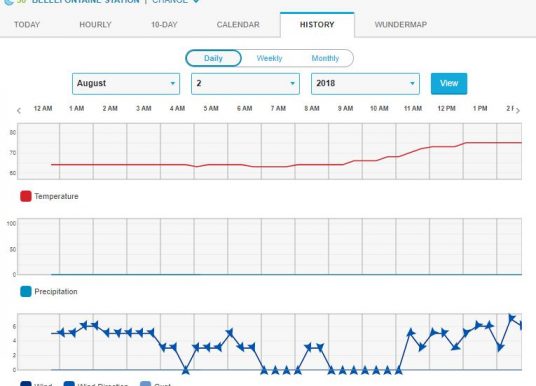Click the 6 AM time label
536x386 pixels.
coord(244,108)
